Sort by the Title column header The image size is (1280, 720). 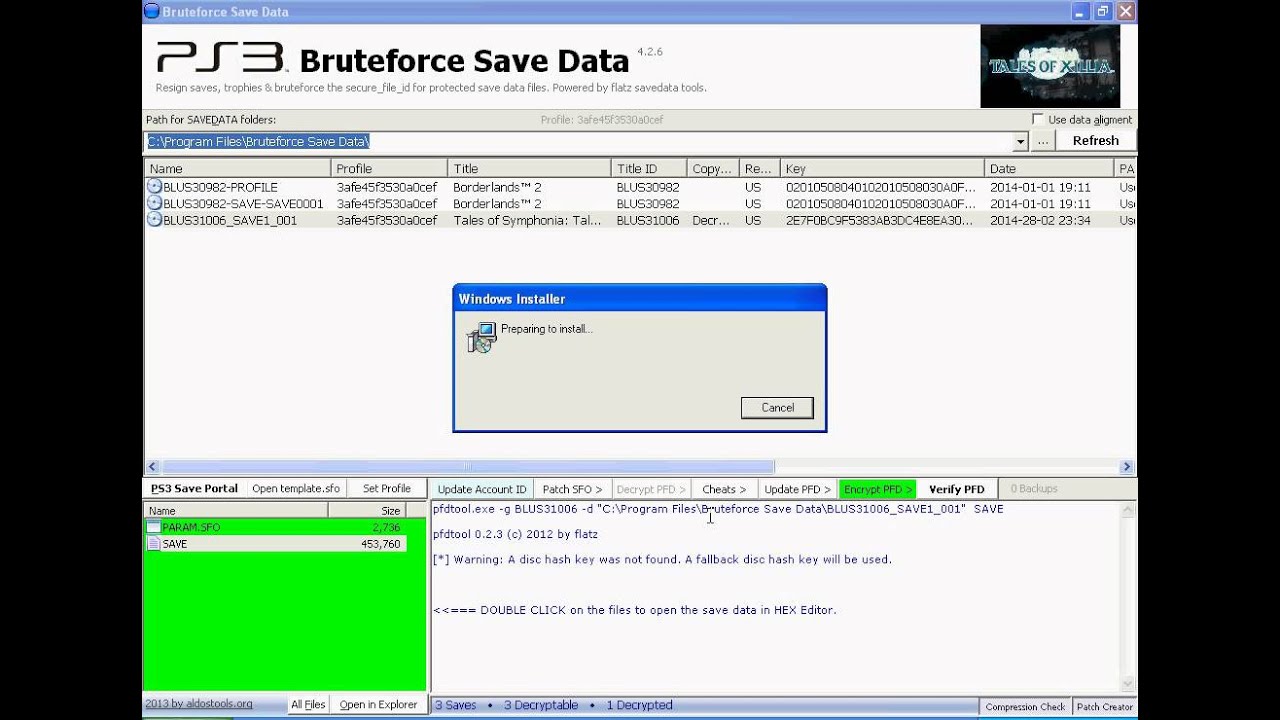529,169
